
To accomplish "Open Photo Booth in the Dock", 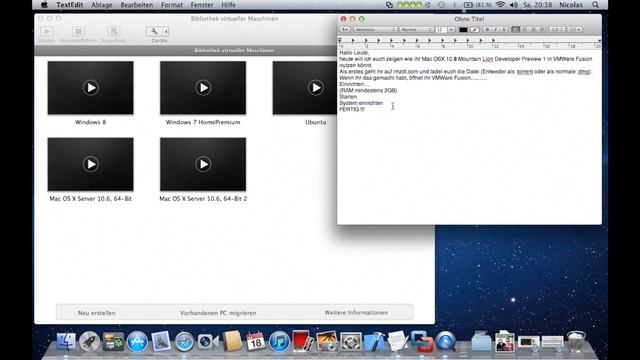I will tap(303, 341).
